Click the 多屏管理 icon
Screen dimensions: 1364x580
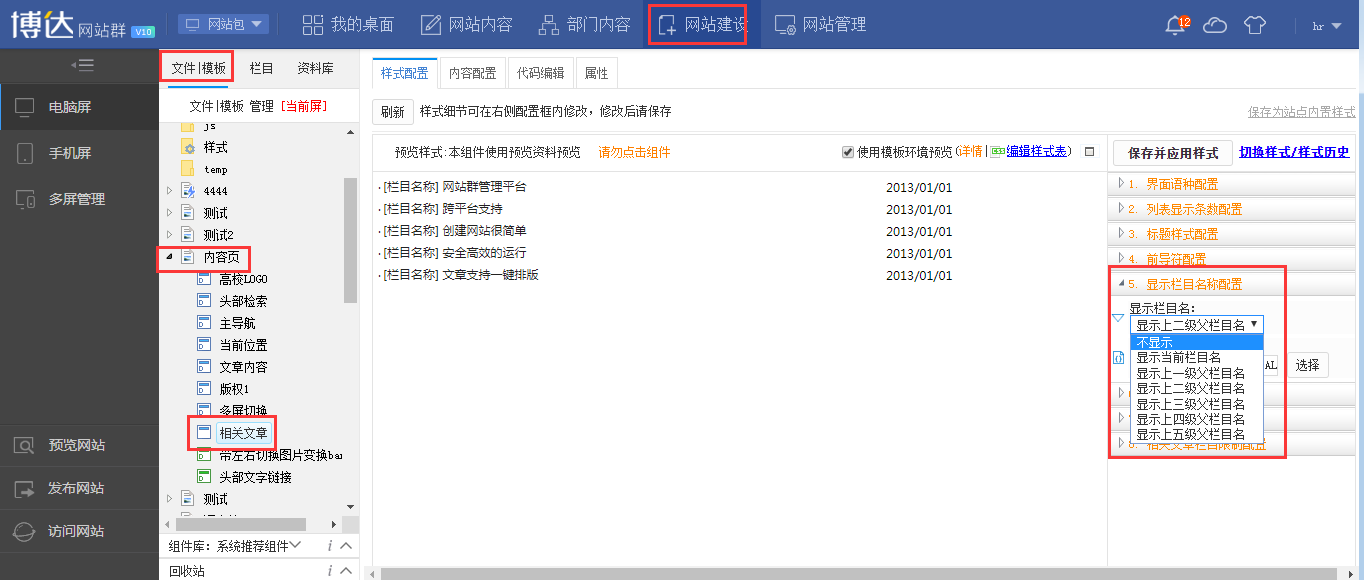pyautogui.click(x=25, y=199)
